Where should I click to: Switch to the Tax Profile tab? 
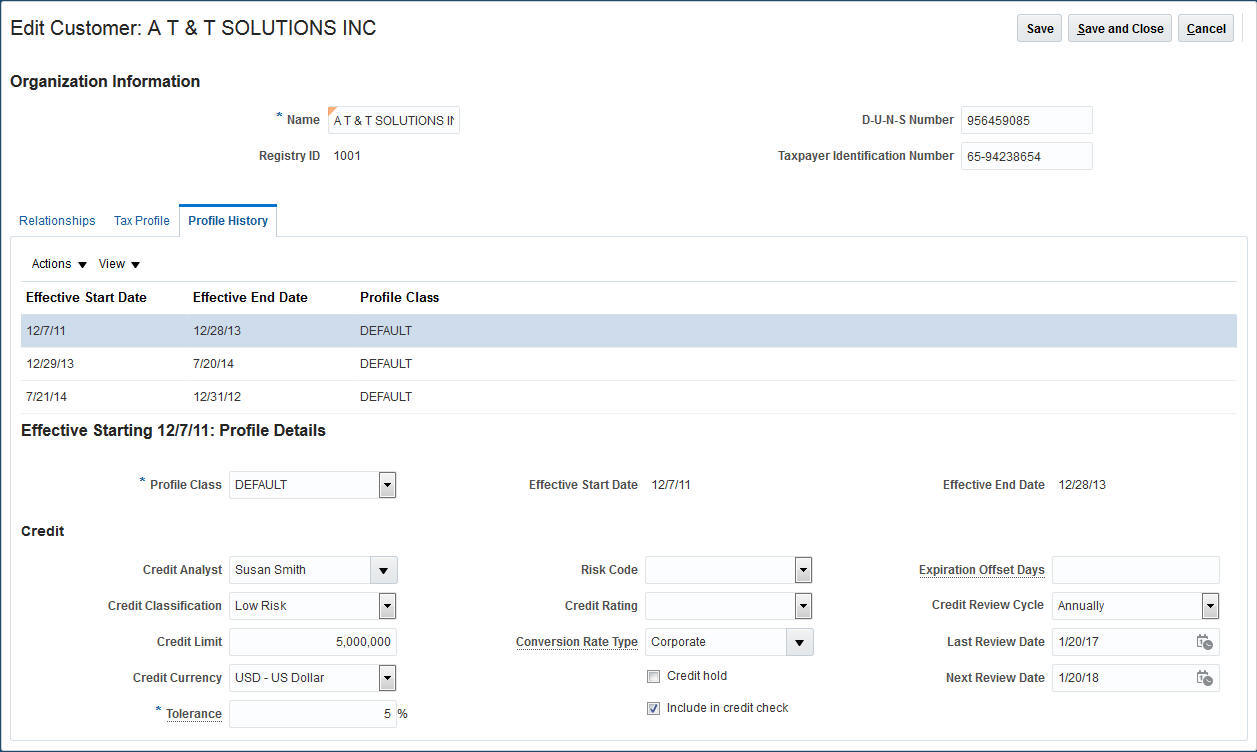point(142,221)
